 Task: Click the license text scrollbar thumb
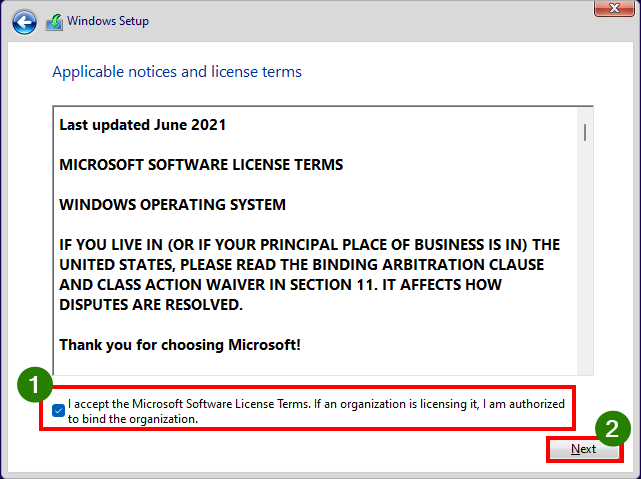585,132
